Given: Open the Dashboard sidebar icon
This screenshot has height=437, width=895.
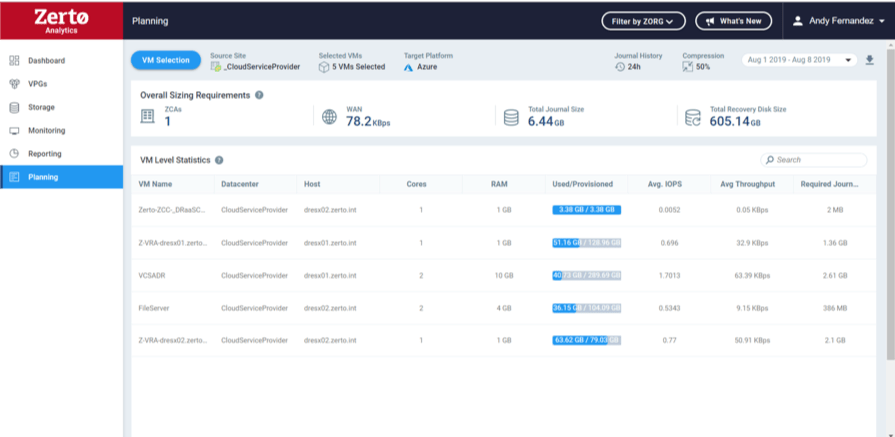Looking at the screenshot, I should pyautogui.click(x=15, y=60).
